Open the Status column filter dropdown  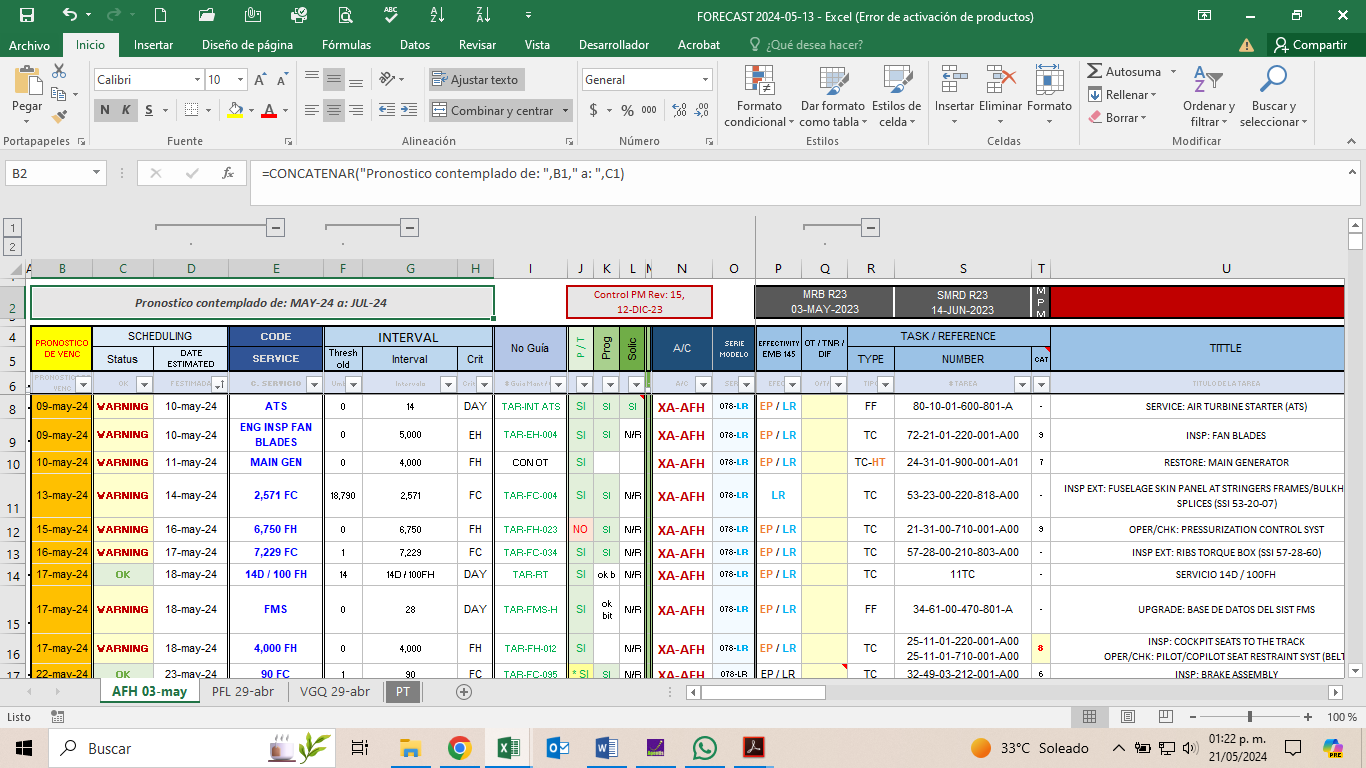143,384
